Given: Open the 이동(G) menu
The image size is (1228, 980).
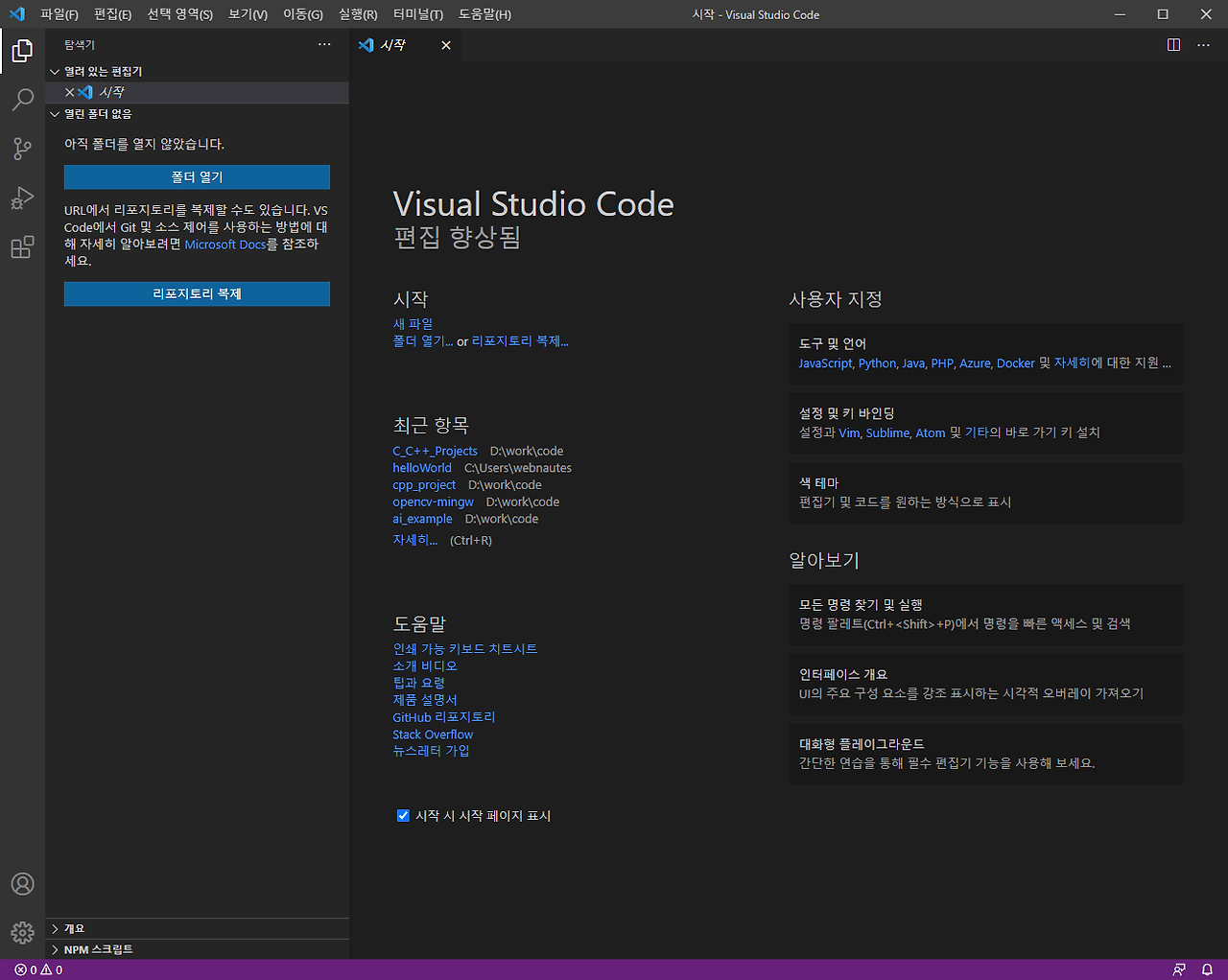Looking at the screenshot, I should (x=303, y=14).
